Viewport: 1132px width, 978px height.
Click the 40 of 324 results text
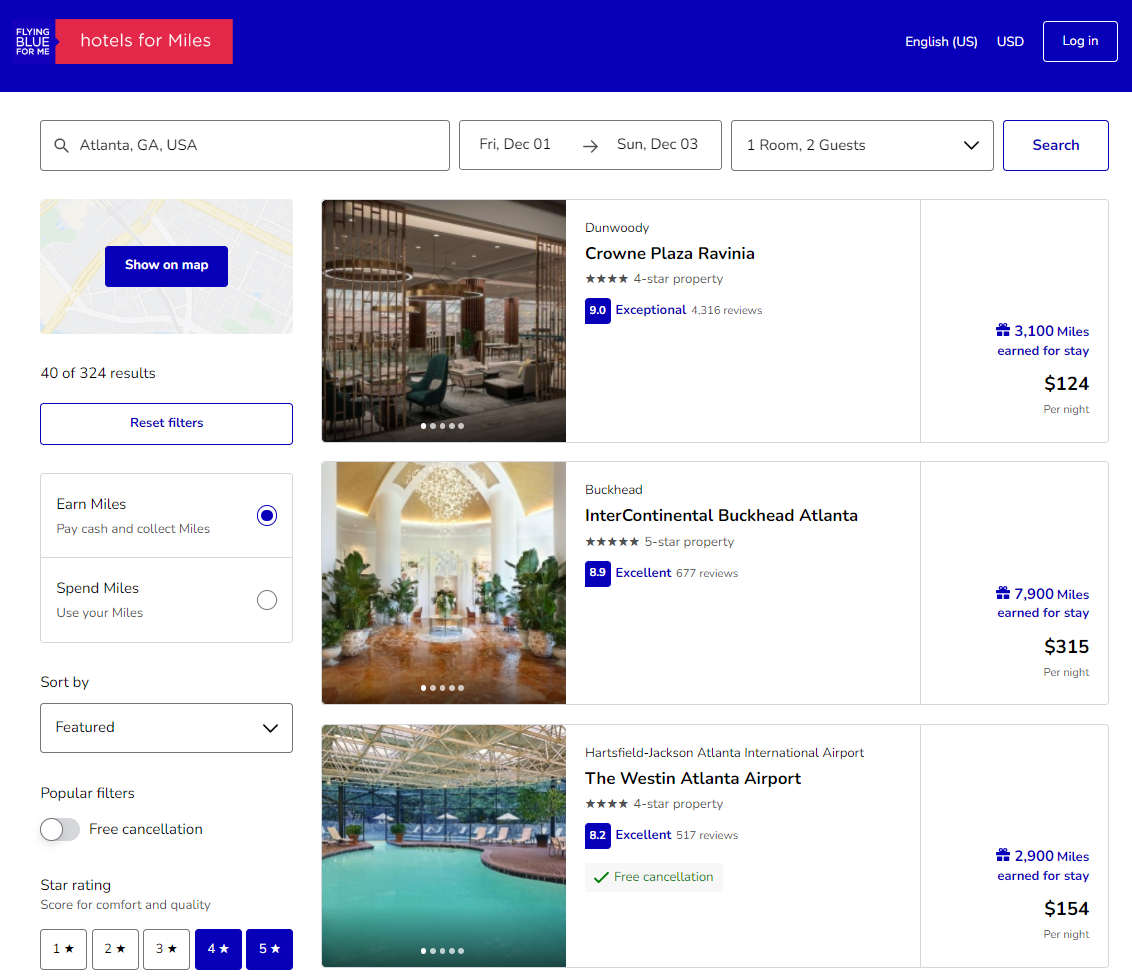(x=98, y=373)
